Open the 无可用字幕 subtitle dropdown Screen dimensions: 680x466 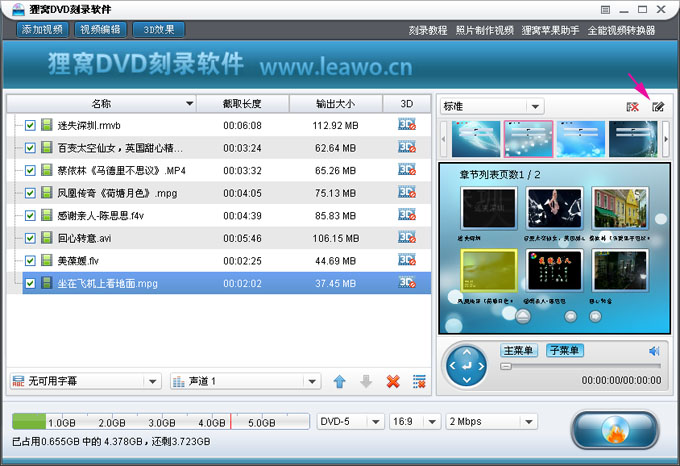(152, 381)
